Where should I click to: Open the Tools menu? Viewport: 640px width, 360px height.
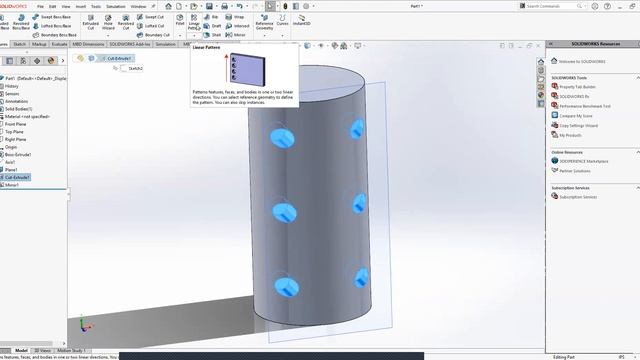point(96,7)
